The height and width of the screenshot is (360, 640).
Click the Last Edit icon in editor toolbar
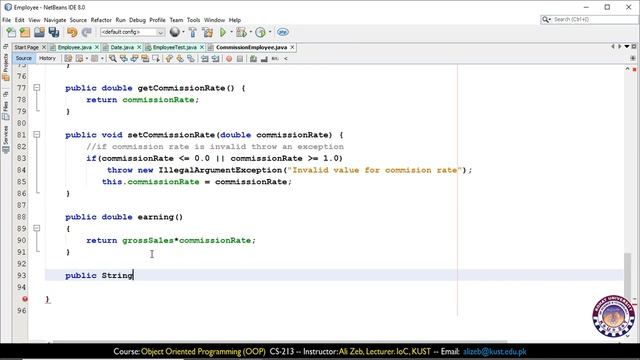(x=68, y=59)
